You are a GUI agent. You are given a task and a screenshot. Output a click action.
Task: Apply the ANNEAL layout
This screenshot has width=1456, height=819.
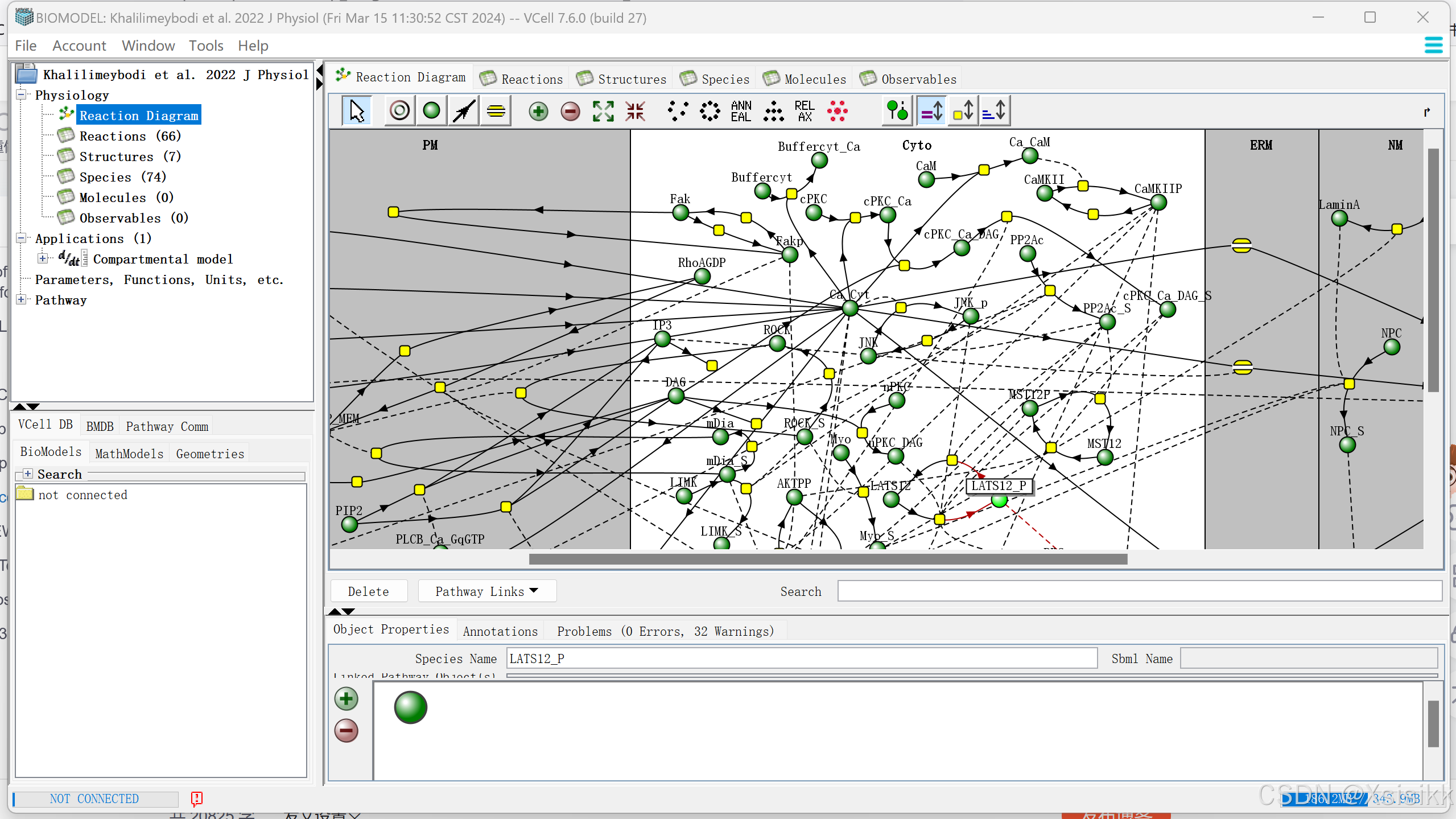pyautogui.click(x=741, y=110)
